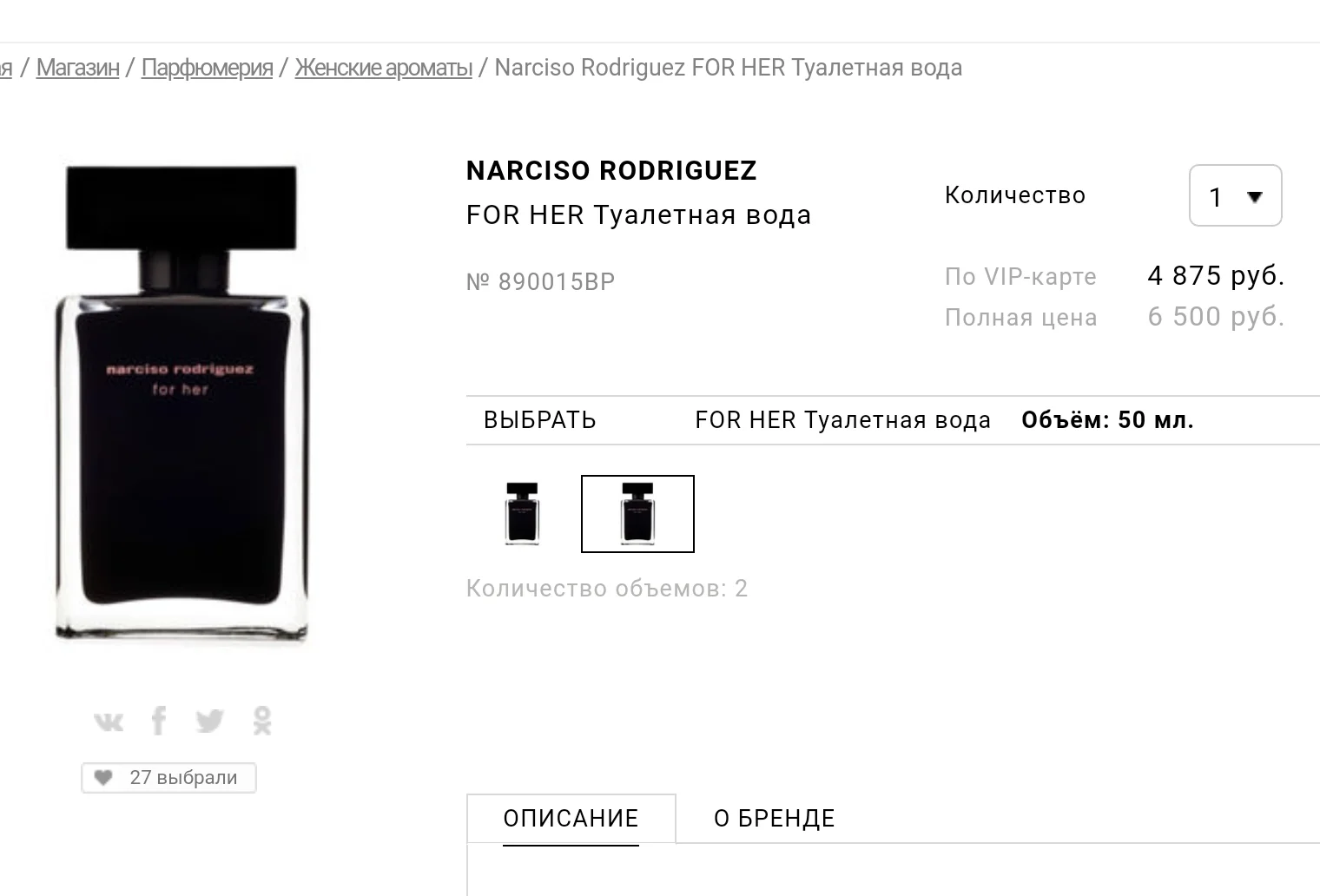Click the NARCISO RODRIGUEZ brand title

pos(611,171)
